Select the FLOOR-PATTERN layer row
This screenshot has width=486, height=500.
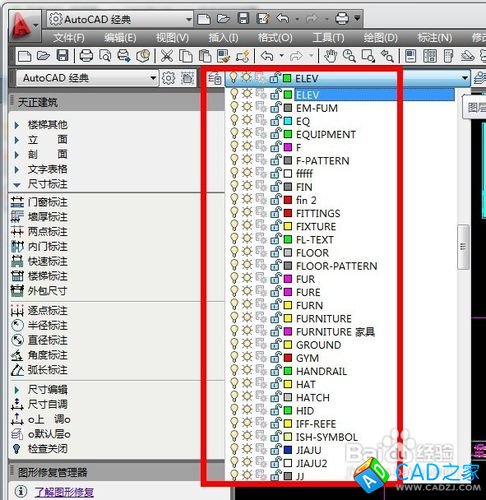point(340,266)
